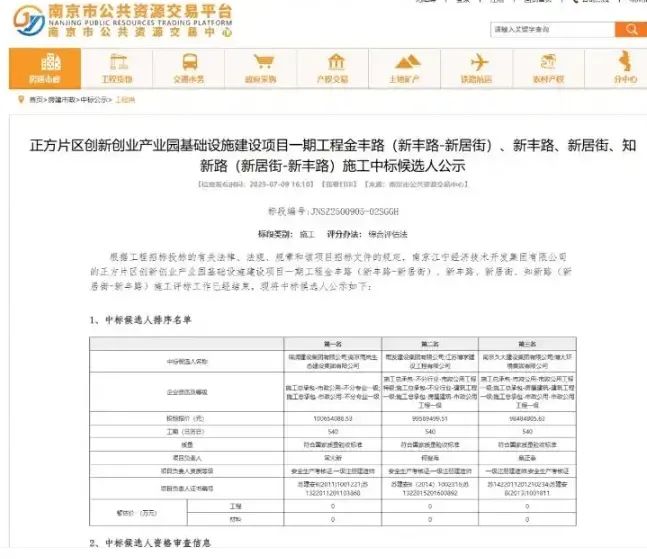647x559 pixels.
Task: Click the announcement title 正方片区创新创业产业园
Action: (x=333, y=156)
